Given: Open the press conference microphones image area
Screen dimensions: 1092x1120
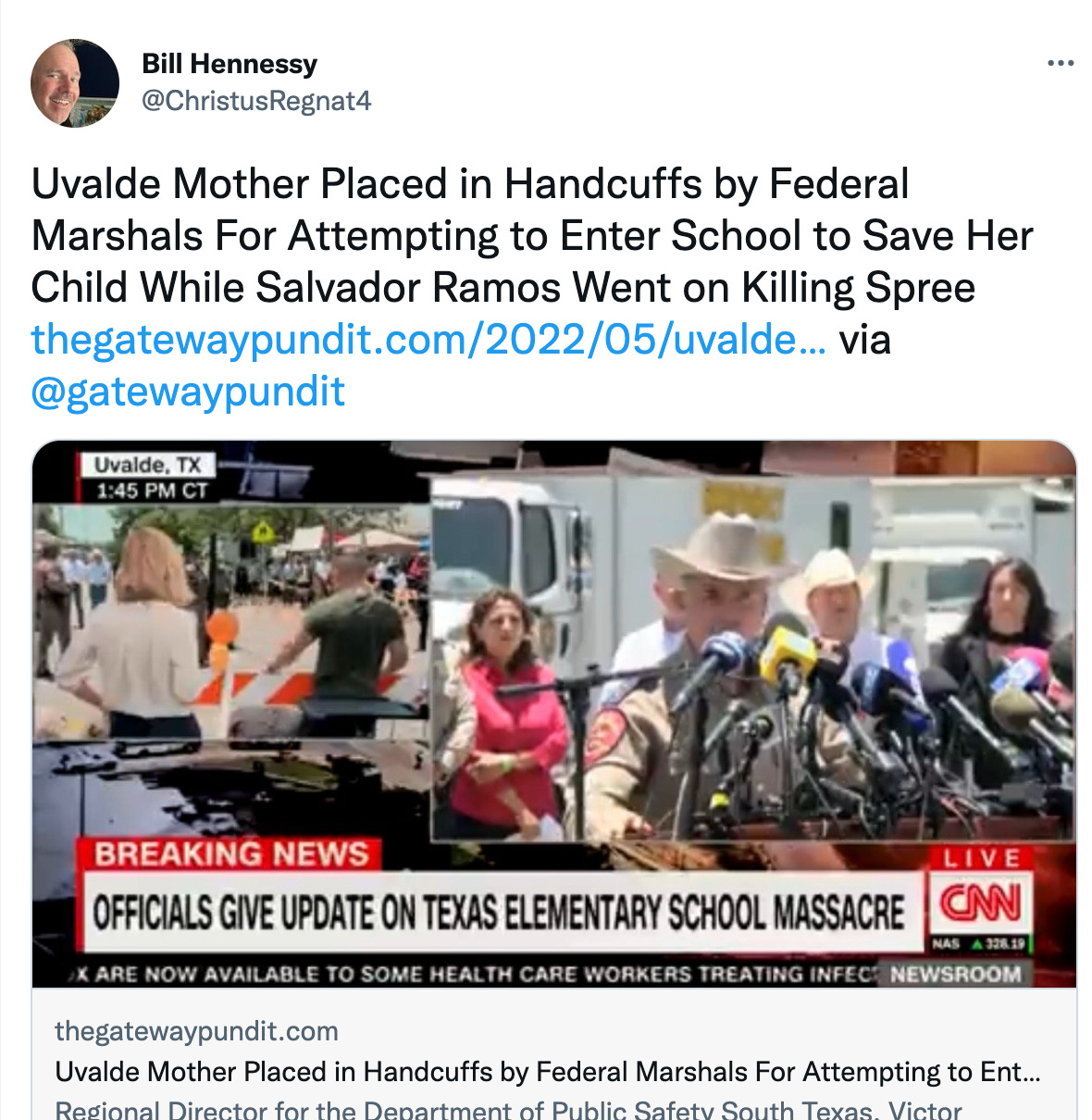Looking at the screenshot, I should coord(752,657).
